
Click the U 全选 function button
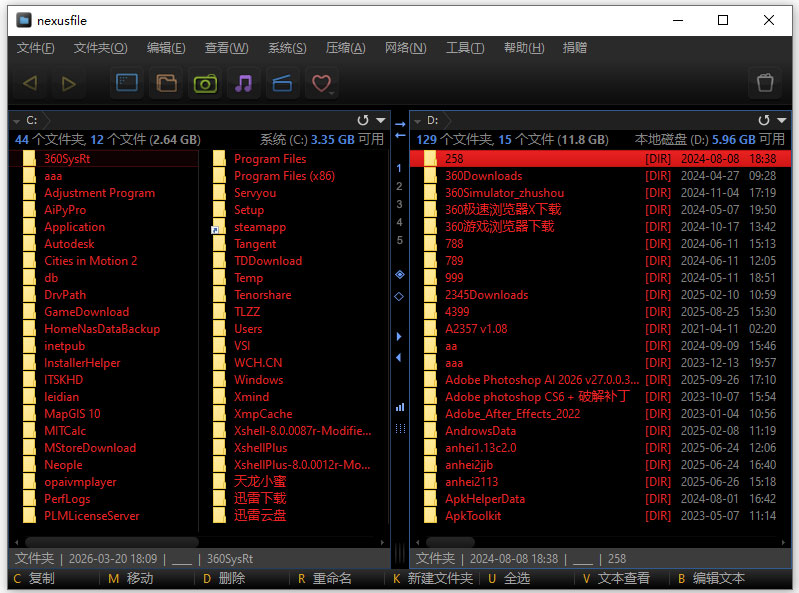click(509, 578)
